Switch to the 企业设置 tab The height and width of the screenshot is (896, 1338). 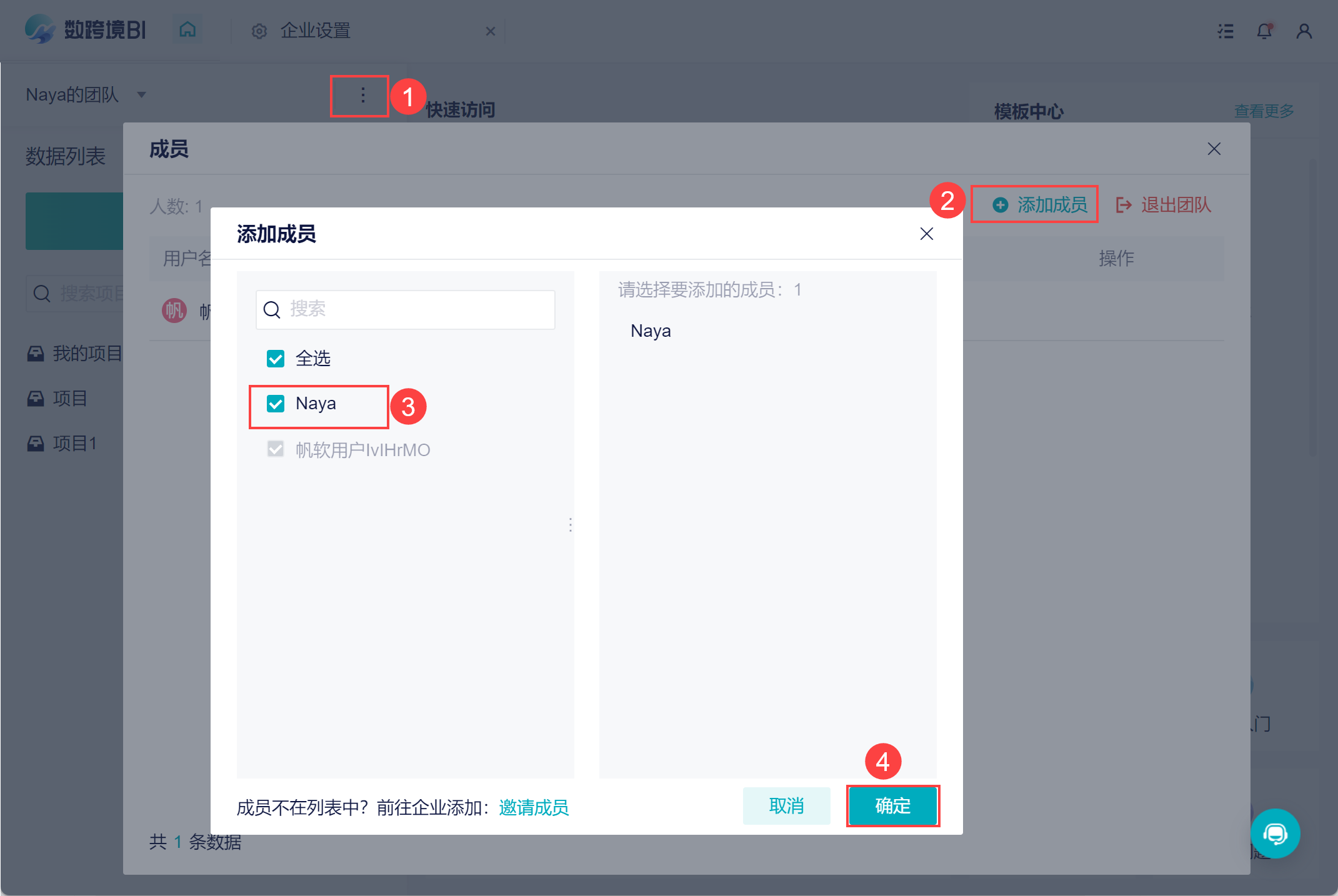tap(315, 31)
